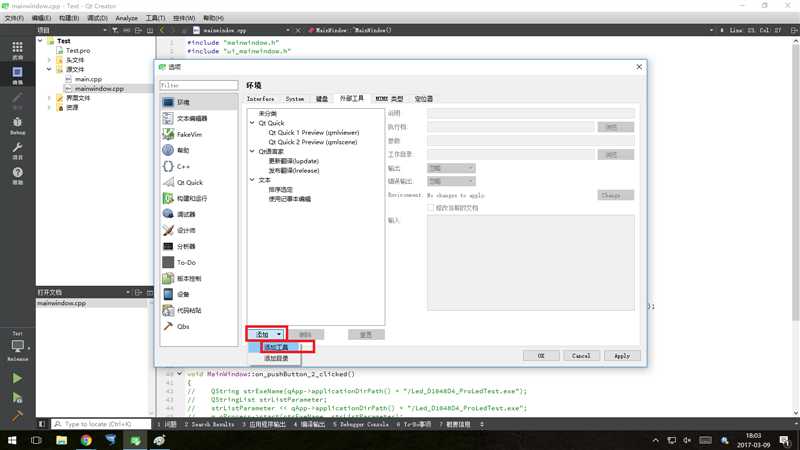
Task: Open the MainWindow::MainWindow() symbol dropdown
Action: coord(510,30)
